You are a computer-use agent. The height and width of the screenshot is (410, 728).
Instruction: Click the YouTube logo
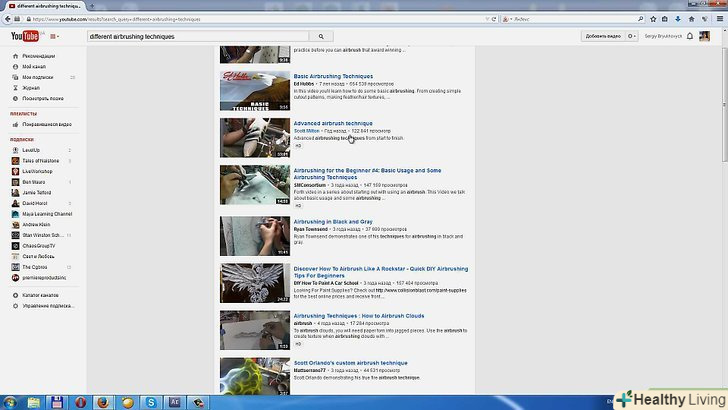(25, 36)
